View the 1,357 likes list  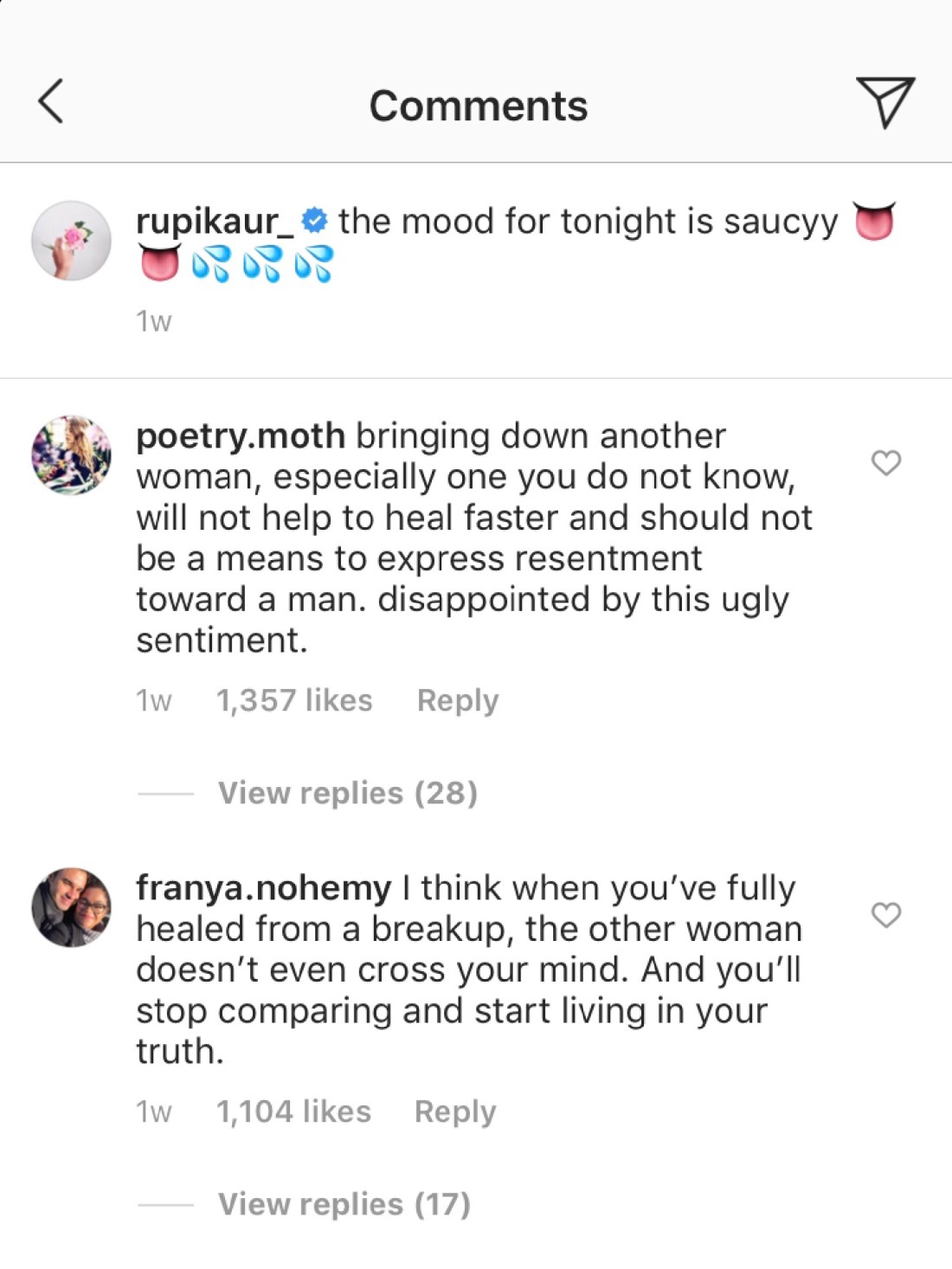pyautogui.click(x=294, y=700)
